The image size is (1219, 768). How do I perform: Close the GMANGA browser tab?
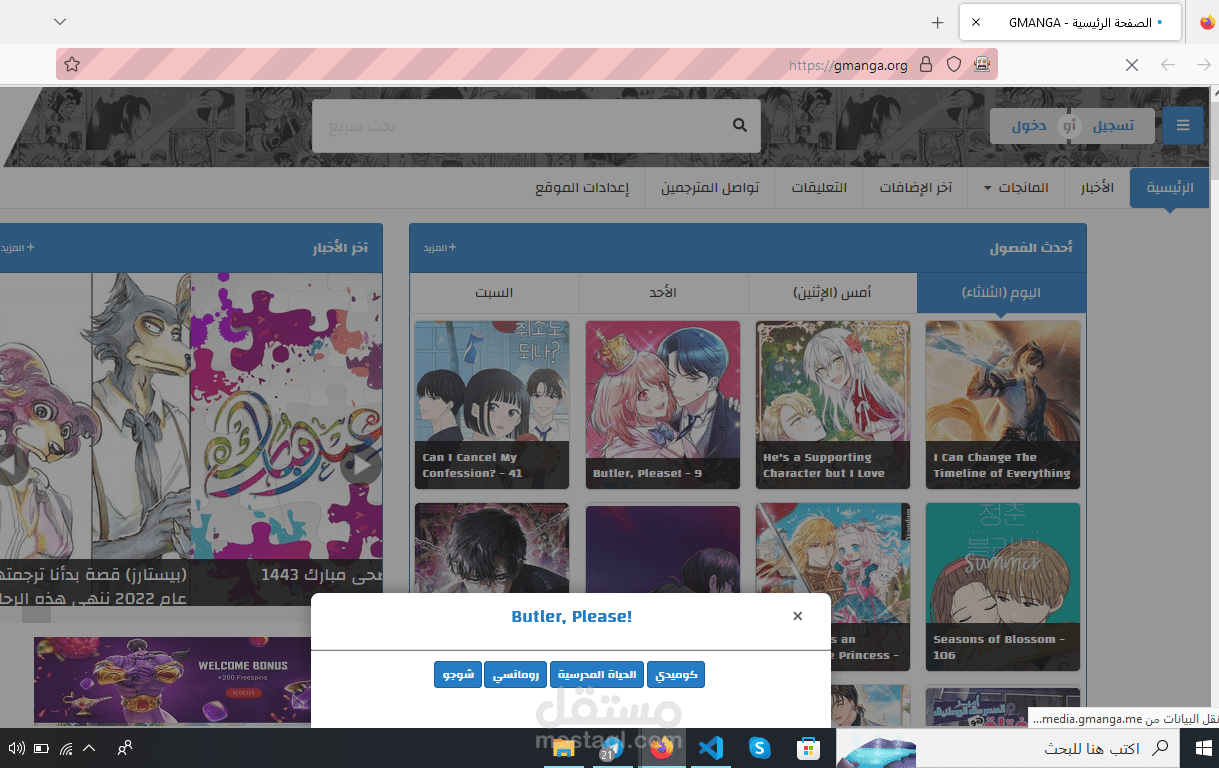976,22
